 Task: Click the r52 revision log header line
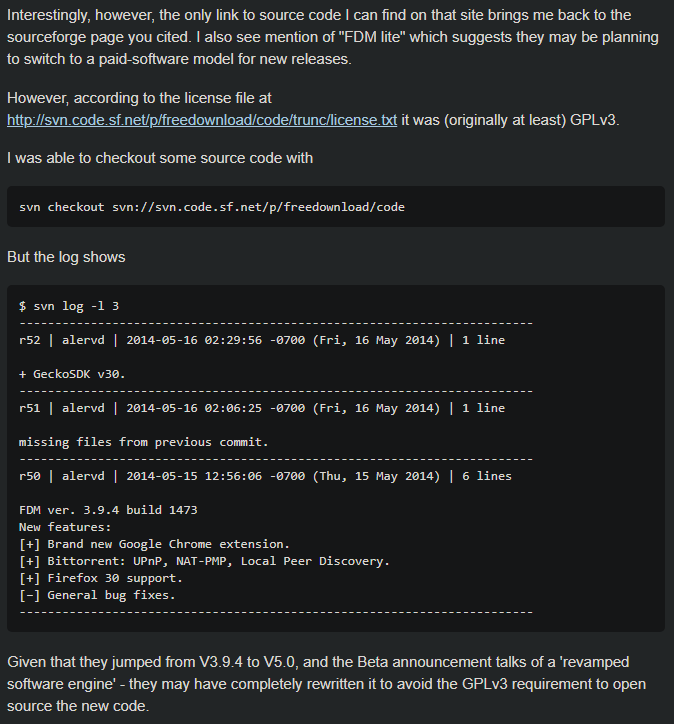pos(262,340)
